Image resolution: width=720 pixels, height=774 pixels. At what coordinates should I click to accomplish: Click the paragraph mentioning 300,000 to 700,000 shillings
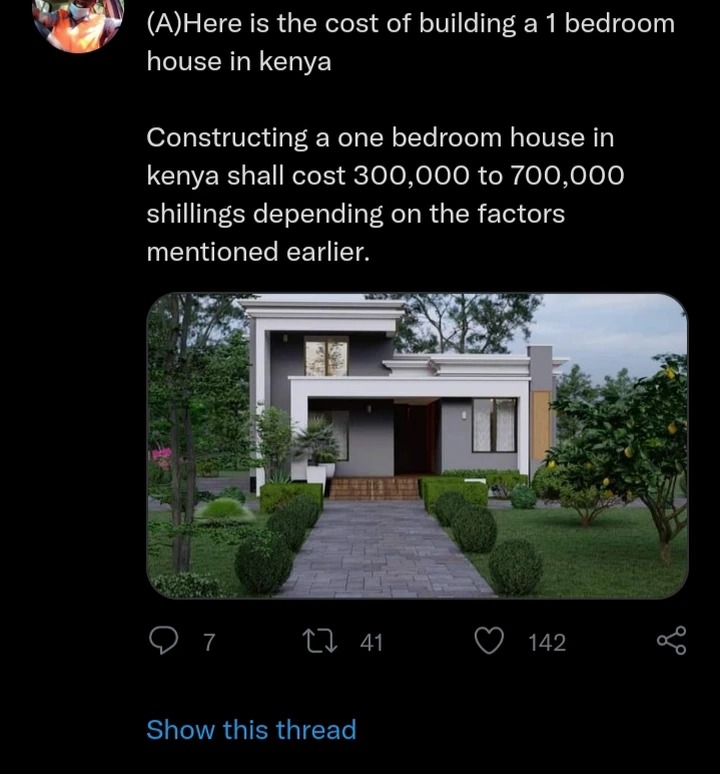click(x=385, y=194)
